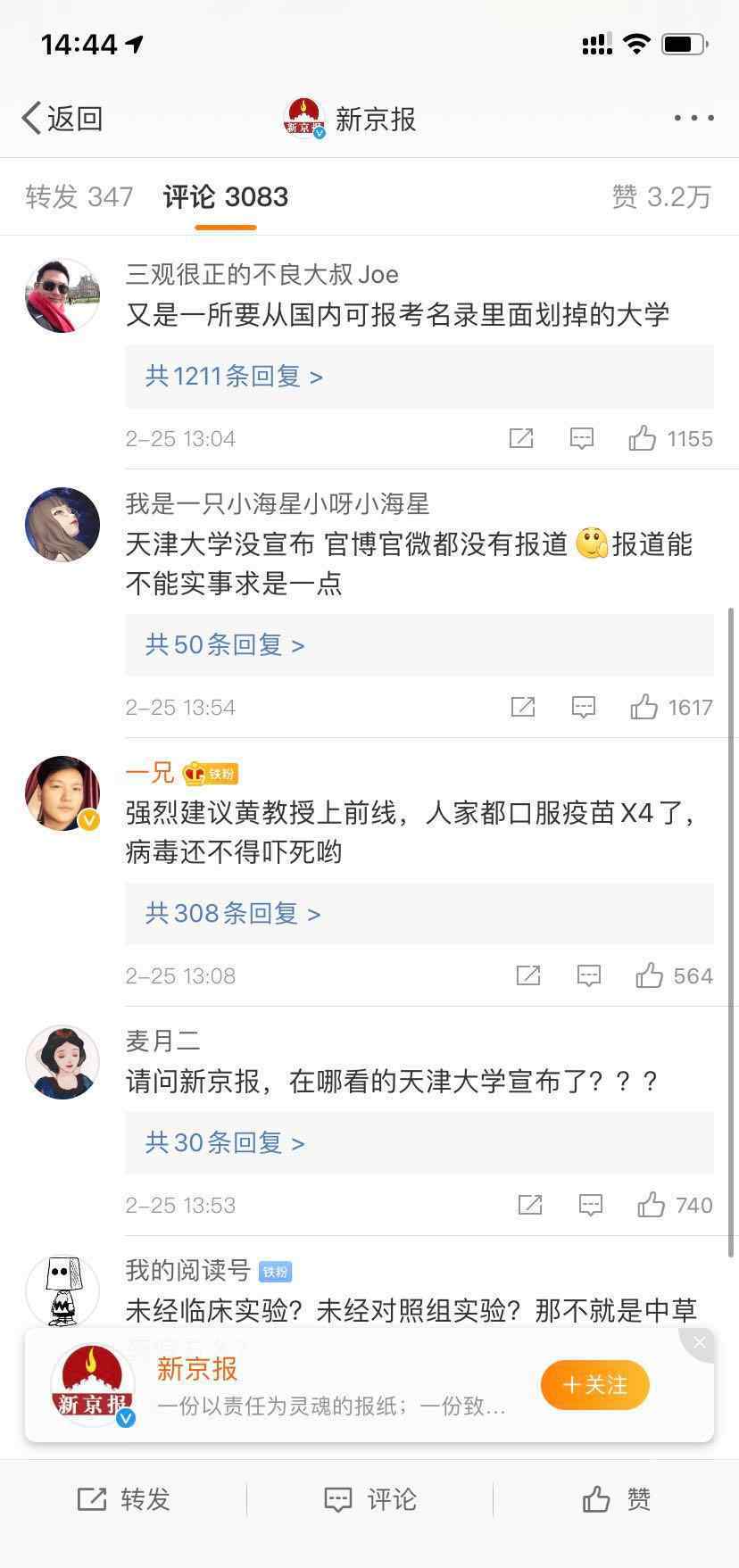Tap reply bubble on the first comment
Image resolution: width=739 pixels, height=1568 pixels.
click(582, 438)
